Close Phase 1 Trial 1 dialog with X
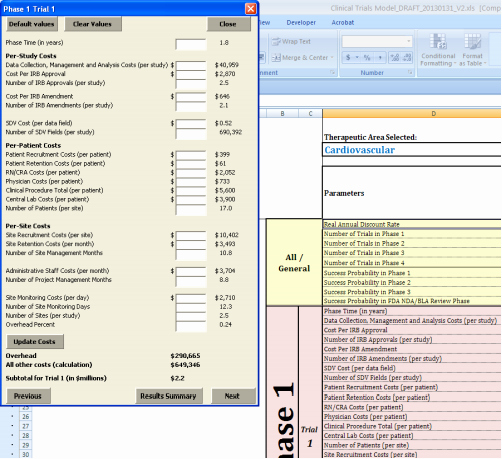The height and width of the screenshot is (459, 502). point(251,9)
